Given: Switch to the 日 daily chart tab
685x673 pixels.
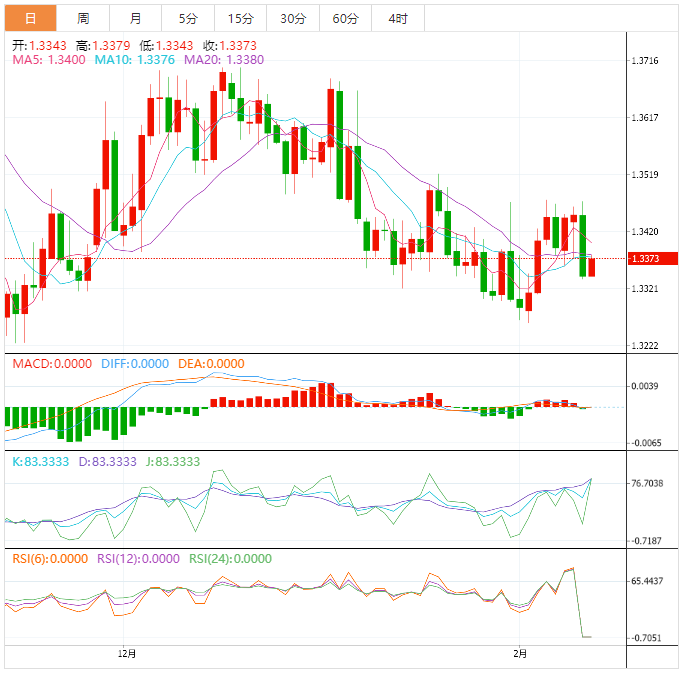Looking at the screenshot, I should click(30, 18).
